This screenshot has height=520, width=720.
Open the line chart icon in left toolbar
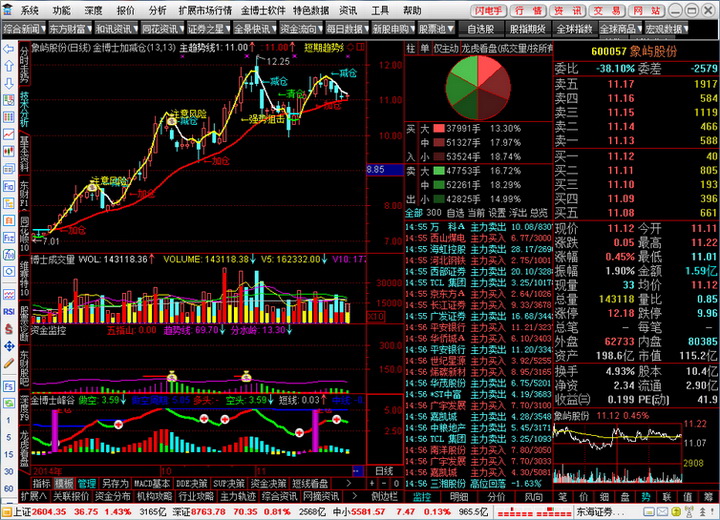[8, 134]
